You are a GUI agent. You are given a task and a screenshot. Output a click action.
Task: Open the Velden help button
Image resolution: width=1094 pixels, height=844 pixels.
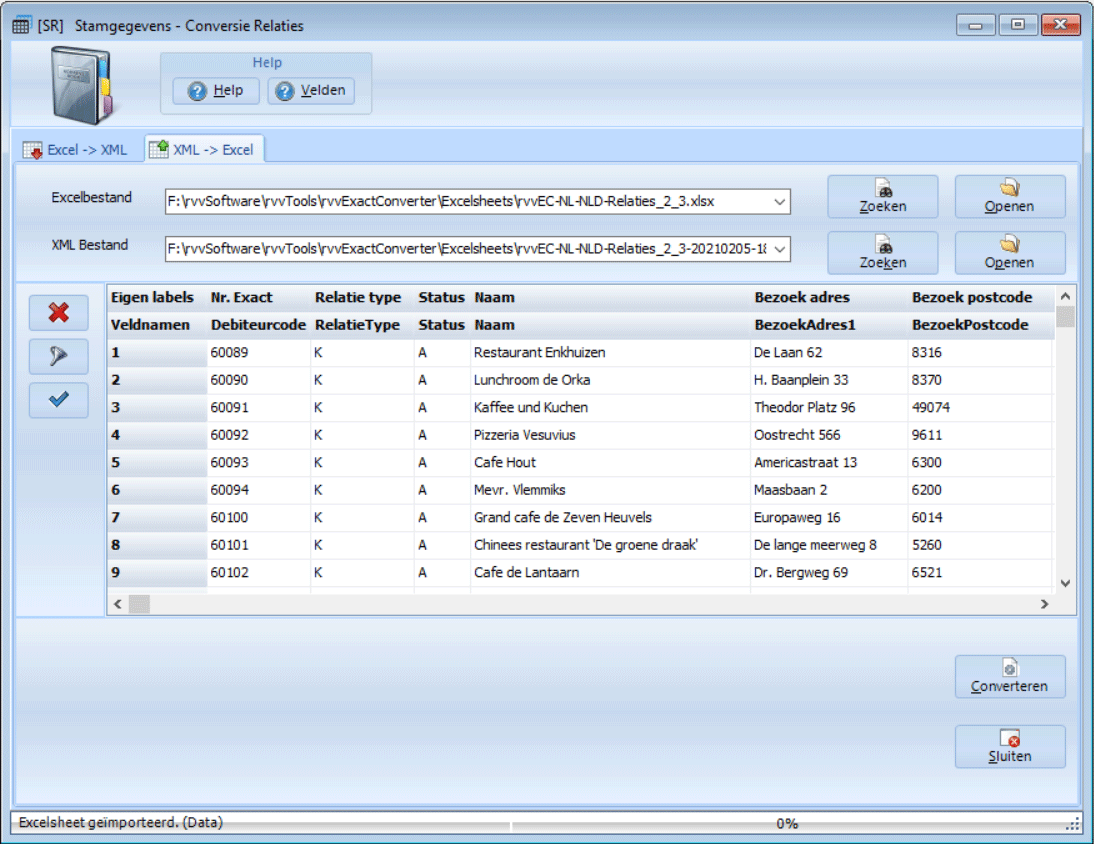tap(311, 91)
